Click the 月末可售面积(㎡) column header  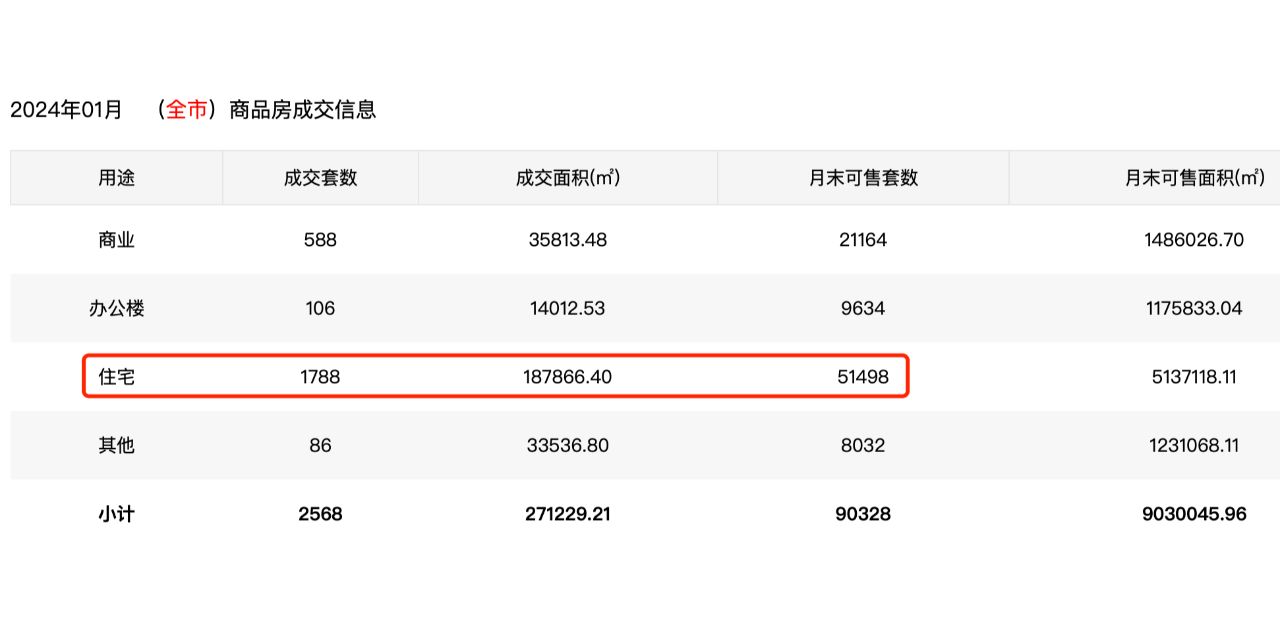click(x=1195, y=178)
